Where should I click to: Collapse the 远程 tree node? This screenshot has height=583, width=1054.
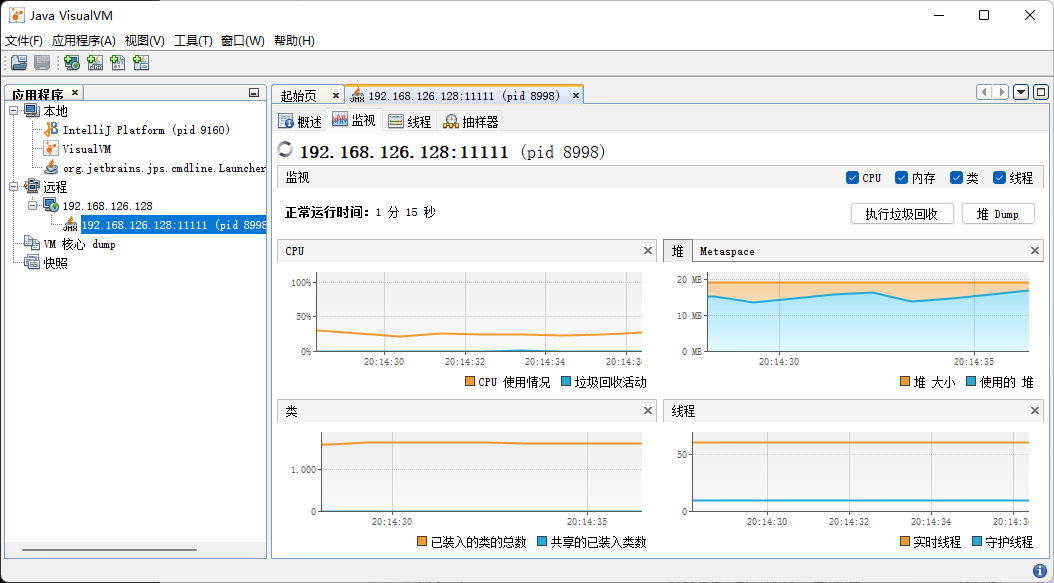tap(14, 187)
